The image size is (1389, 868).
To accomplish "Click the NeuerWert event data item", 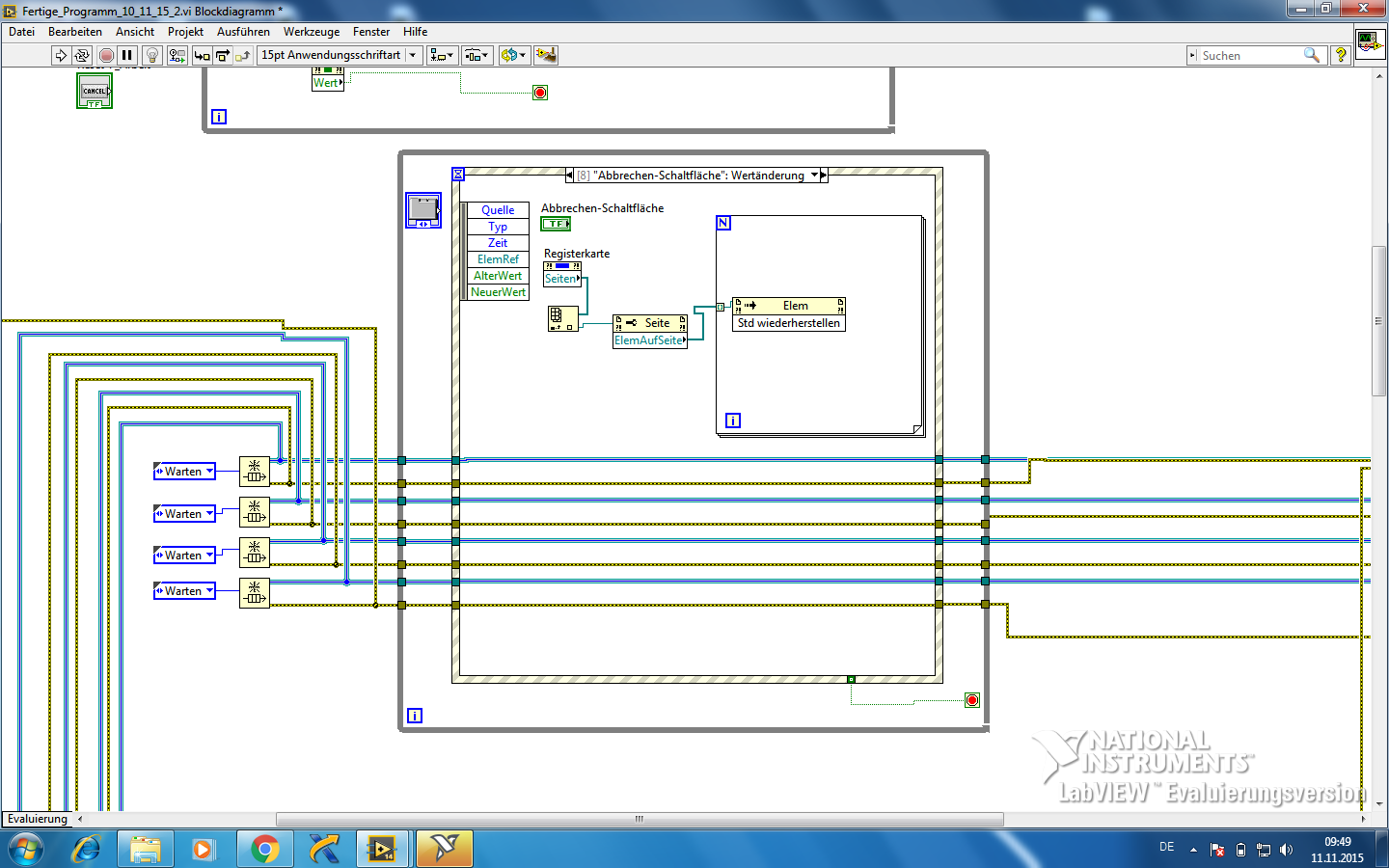I will [x=498, y=292].
